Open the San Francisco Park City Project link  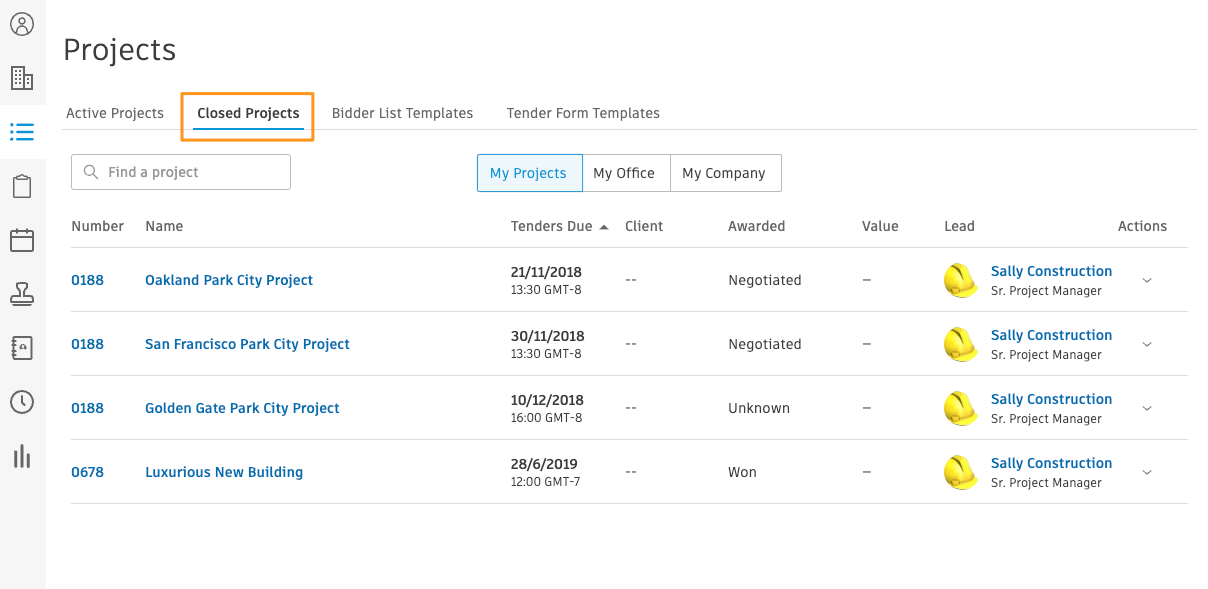pyautogui.click(x=247, y=344)
